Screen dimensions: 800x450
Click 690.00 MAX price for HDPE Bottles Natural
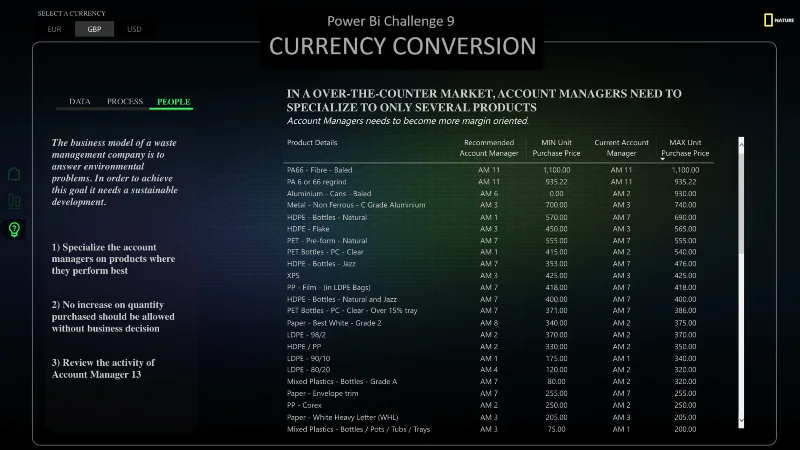(x=685, y=217)
